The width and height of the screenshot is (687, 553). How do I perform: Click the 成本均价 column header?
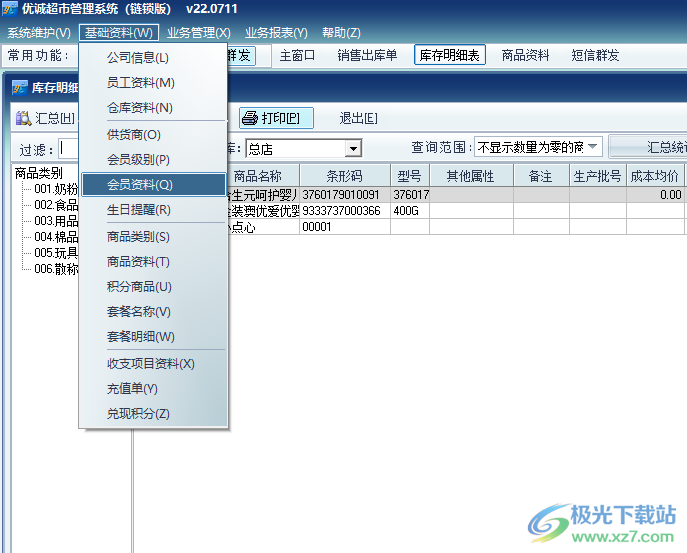point(655,176)
